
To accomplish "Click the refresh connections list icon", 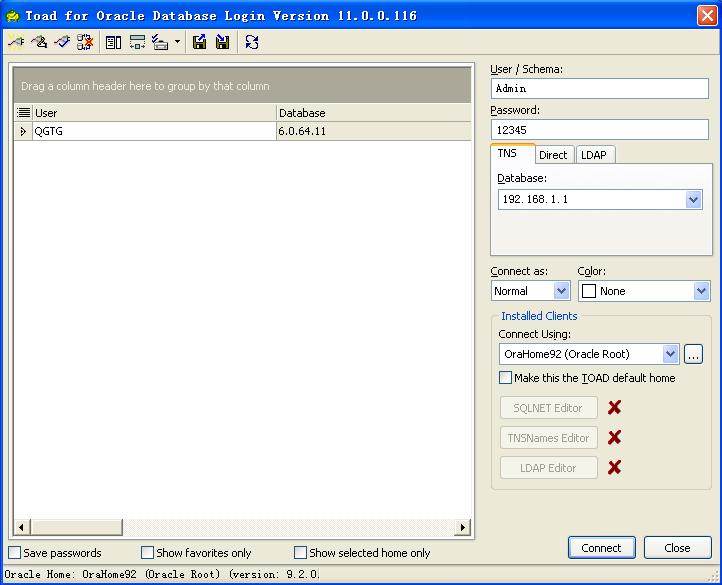I will pyautogui.click(x=252, y=42).
